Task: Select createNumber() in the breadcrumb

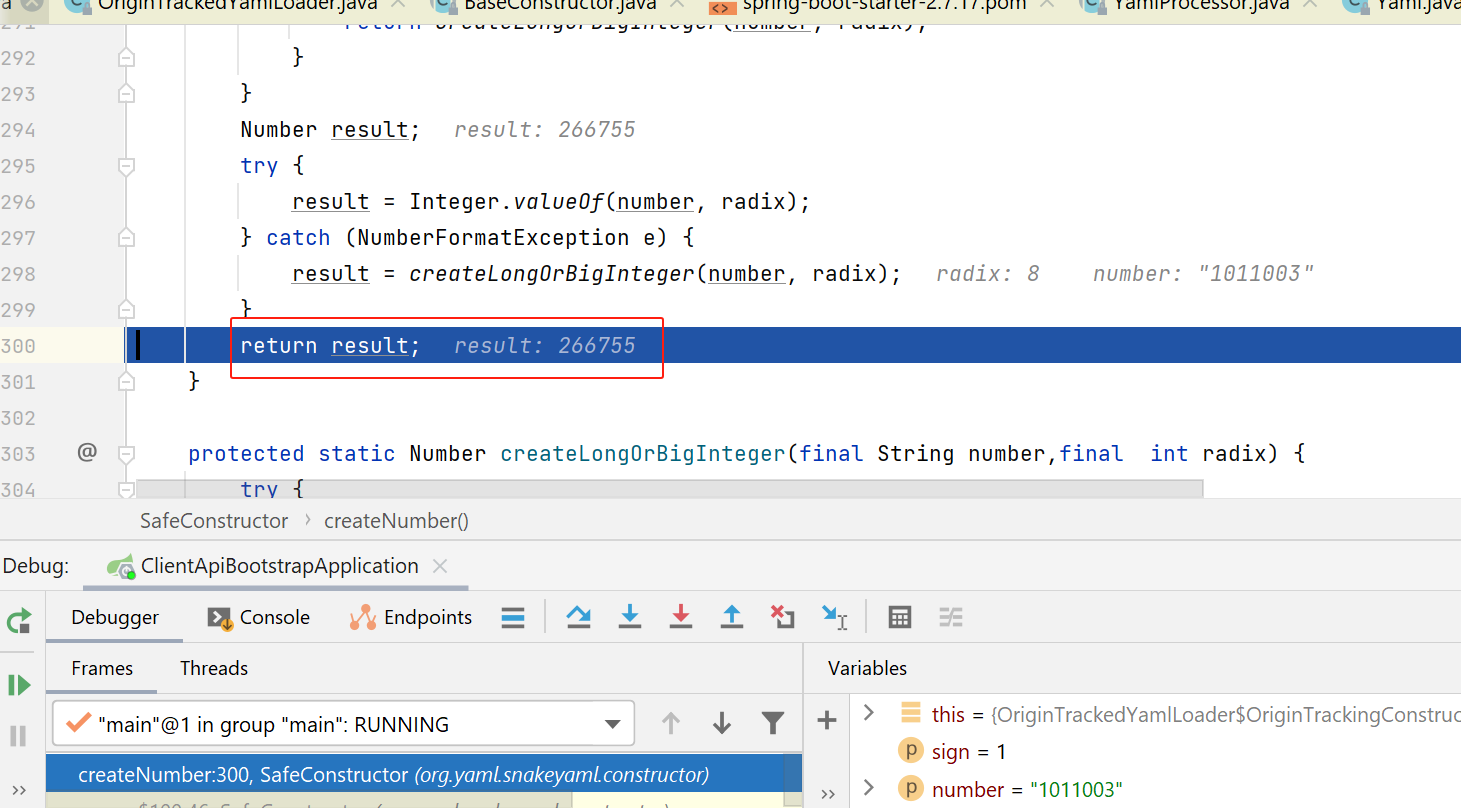Action: [x=396, y=521]
